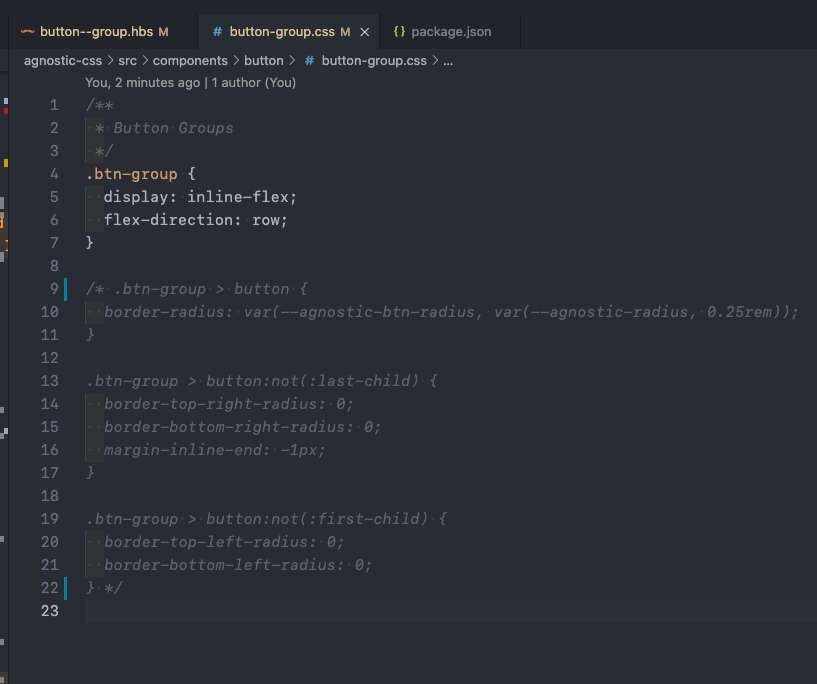Image resolution: width=817 pixels, height=684 pixels.
Task: Click the CSS hash icon in the breadcrumb
Action: point(309,61)
